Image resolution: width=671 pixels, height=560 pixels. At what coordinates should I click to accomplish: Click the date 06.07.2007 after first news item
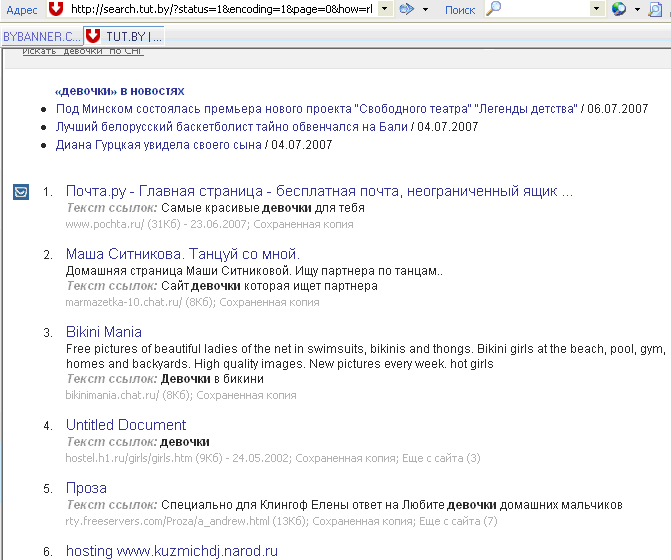618,109
